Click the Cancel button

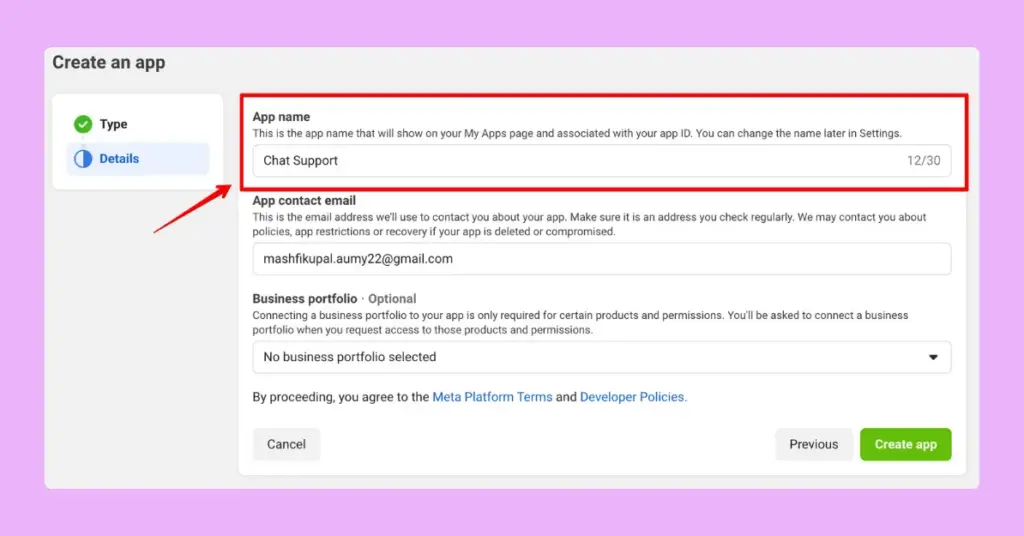[286, 445]
